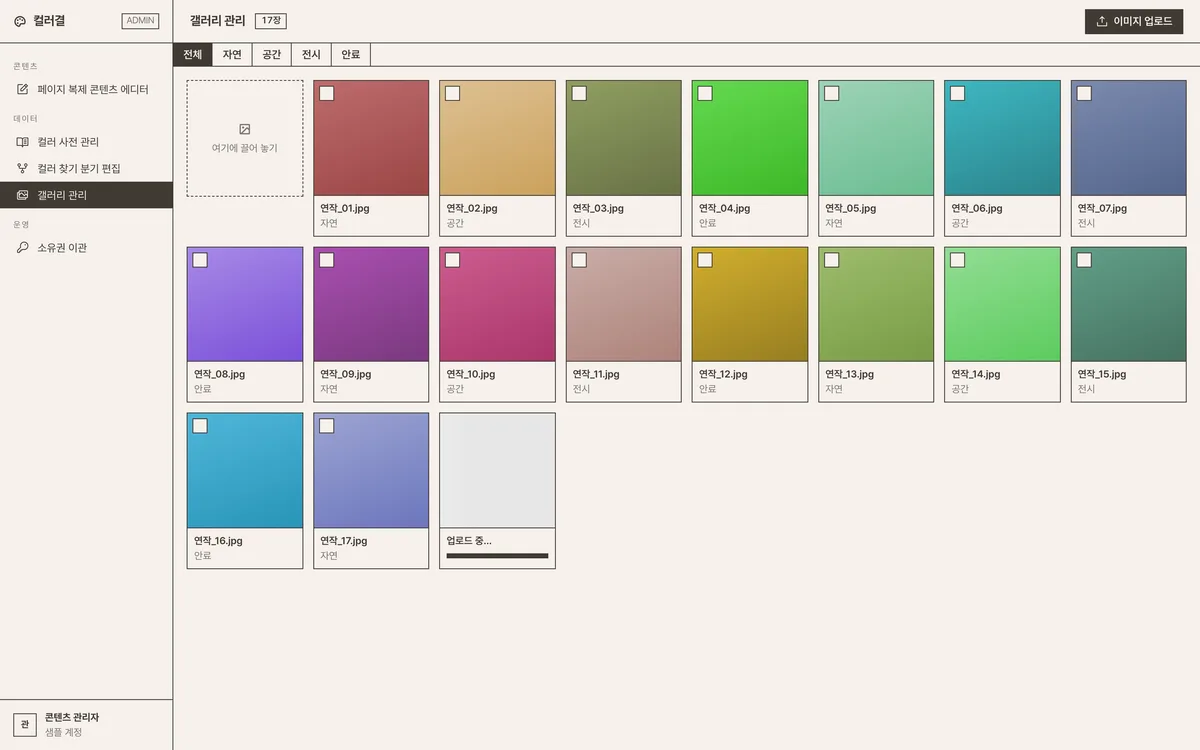Open the 자연 filter tab
1200x750 pixels.
tap(232, 55)
